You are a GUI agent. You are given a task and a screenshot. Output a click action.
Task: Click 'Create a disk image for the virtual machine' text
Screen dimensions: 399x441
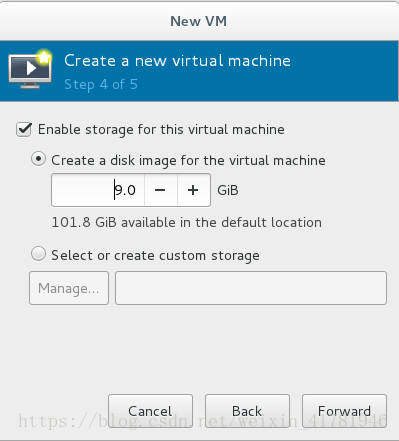pos(188,161)
